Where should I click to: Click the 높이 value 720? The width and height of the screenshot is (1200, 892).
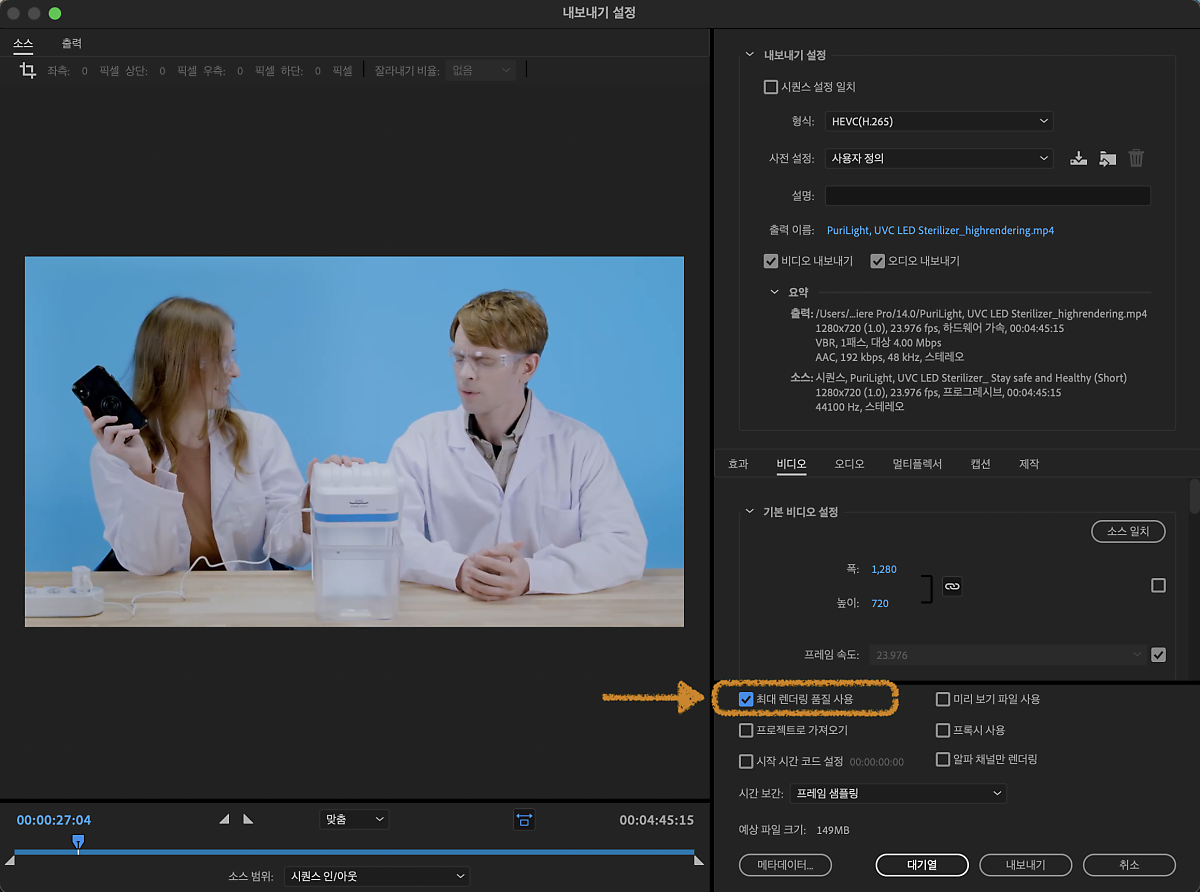pyautogui.click(x=880, y=603)
